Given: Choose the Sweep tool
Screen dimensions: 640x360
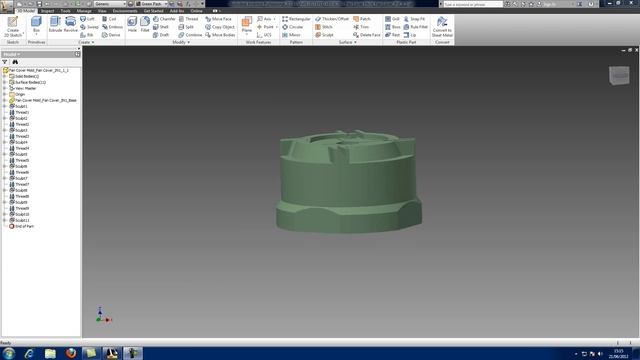Looking at the screenshot, I should [89, 27].
